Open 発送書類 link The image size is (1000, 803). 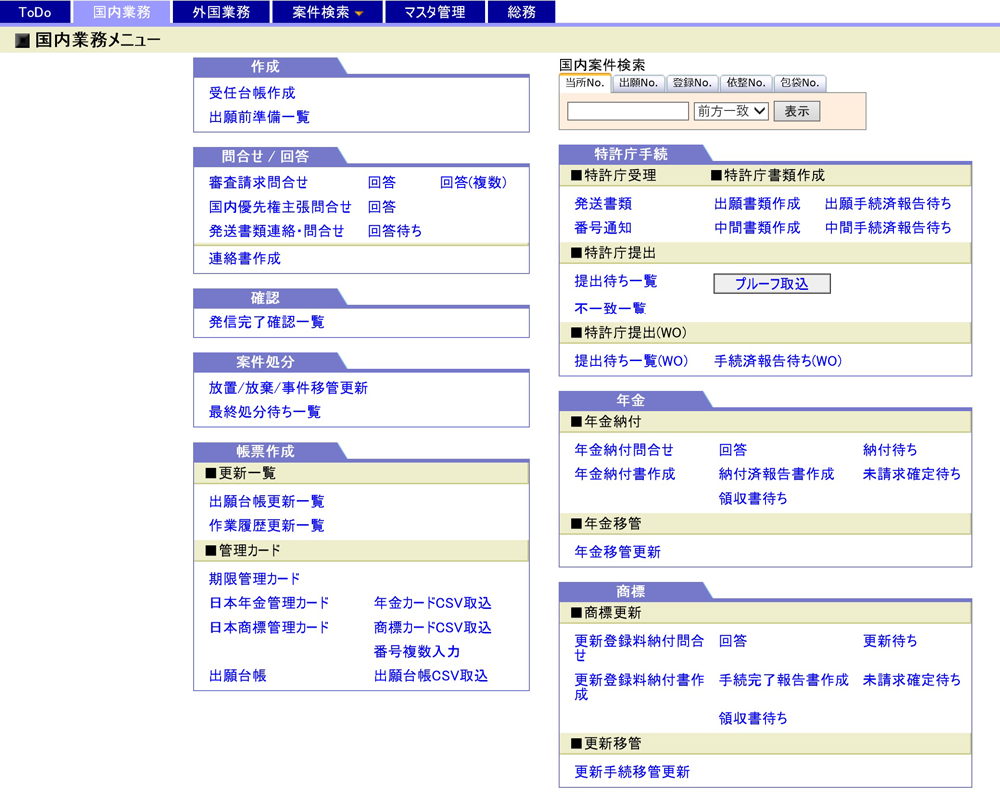tap(603, 204)
